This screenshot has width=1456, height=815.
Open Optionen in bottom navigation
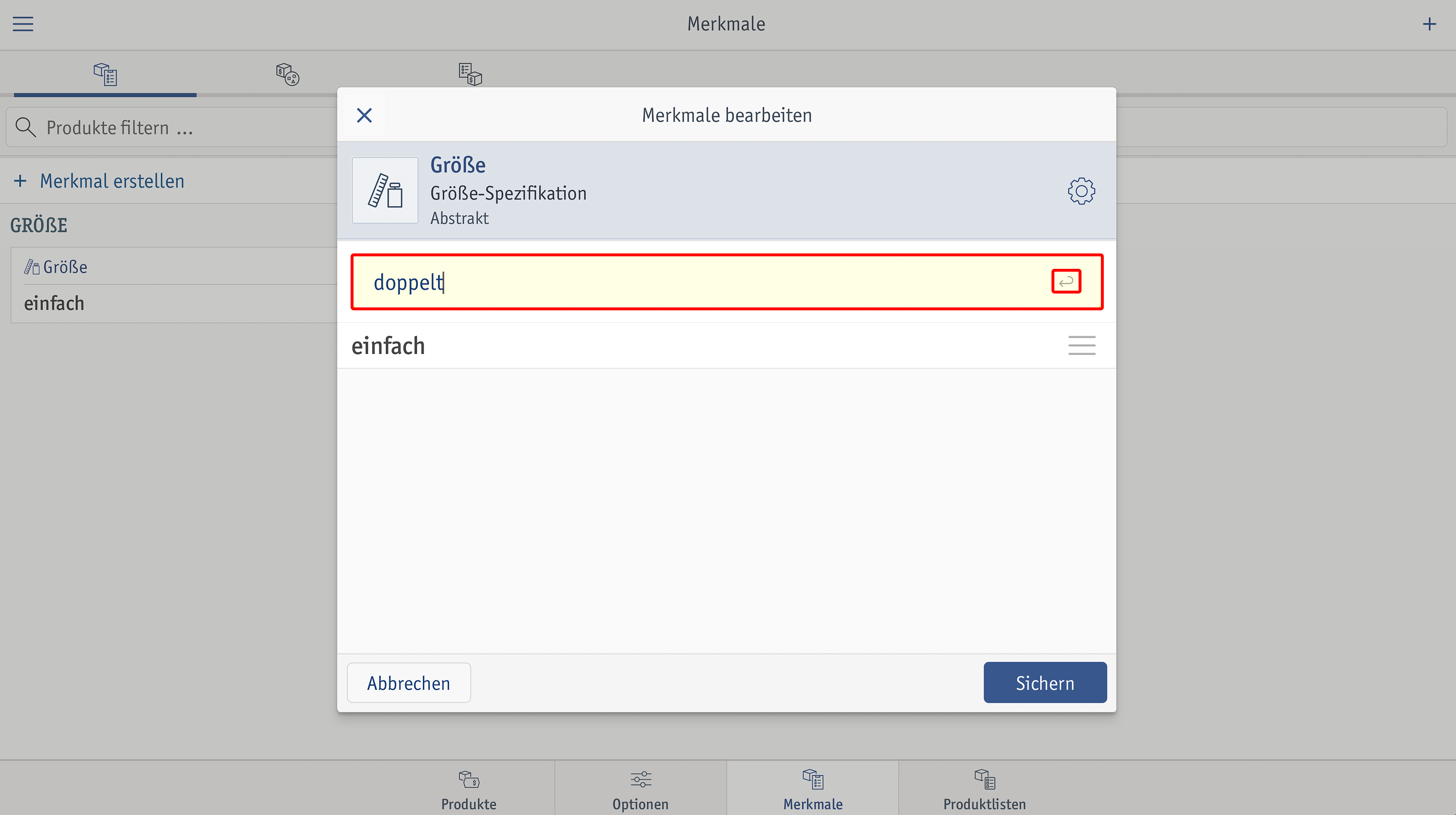[640, 788]
